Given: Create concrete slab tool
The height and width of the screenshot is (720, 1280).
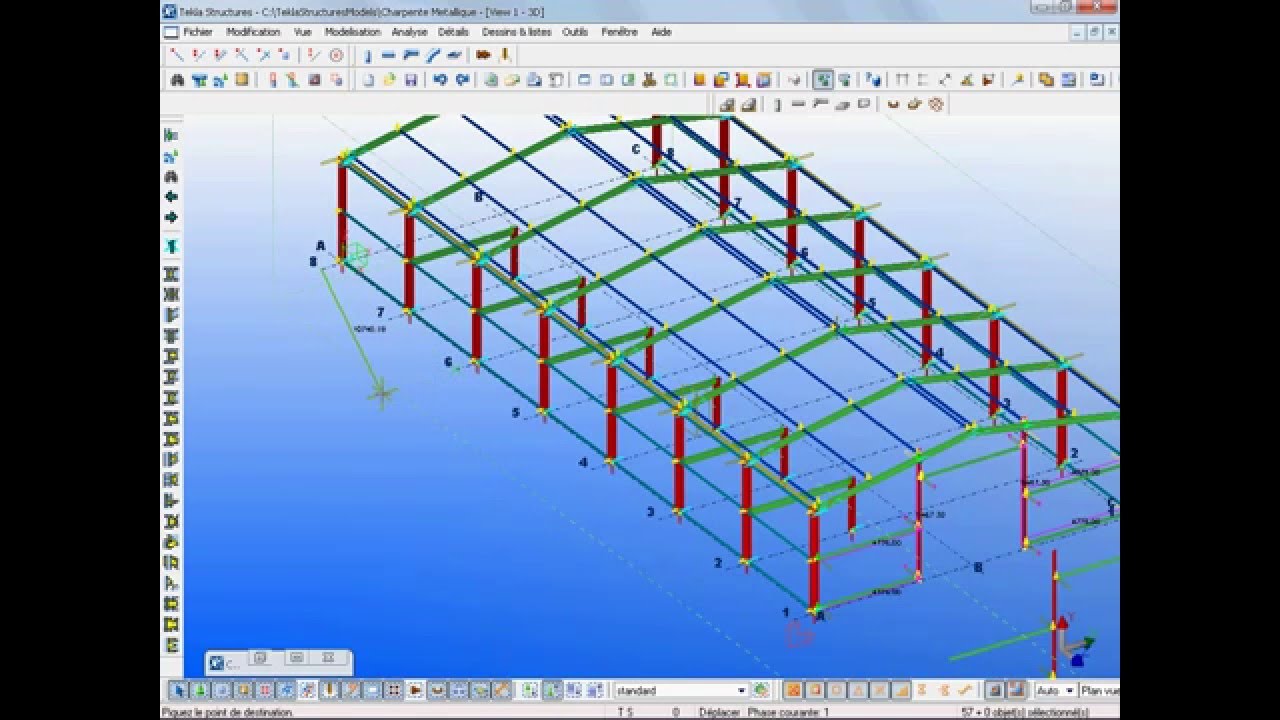Looking at the screenshot, I should coord(842,104).
